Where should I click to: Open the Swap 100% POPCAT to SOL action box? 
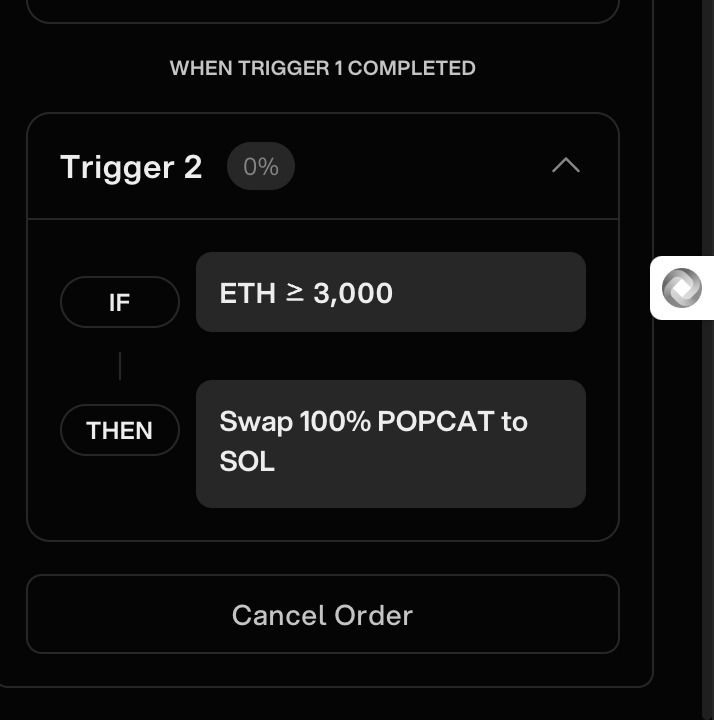(x=390, y=443)
